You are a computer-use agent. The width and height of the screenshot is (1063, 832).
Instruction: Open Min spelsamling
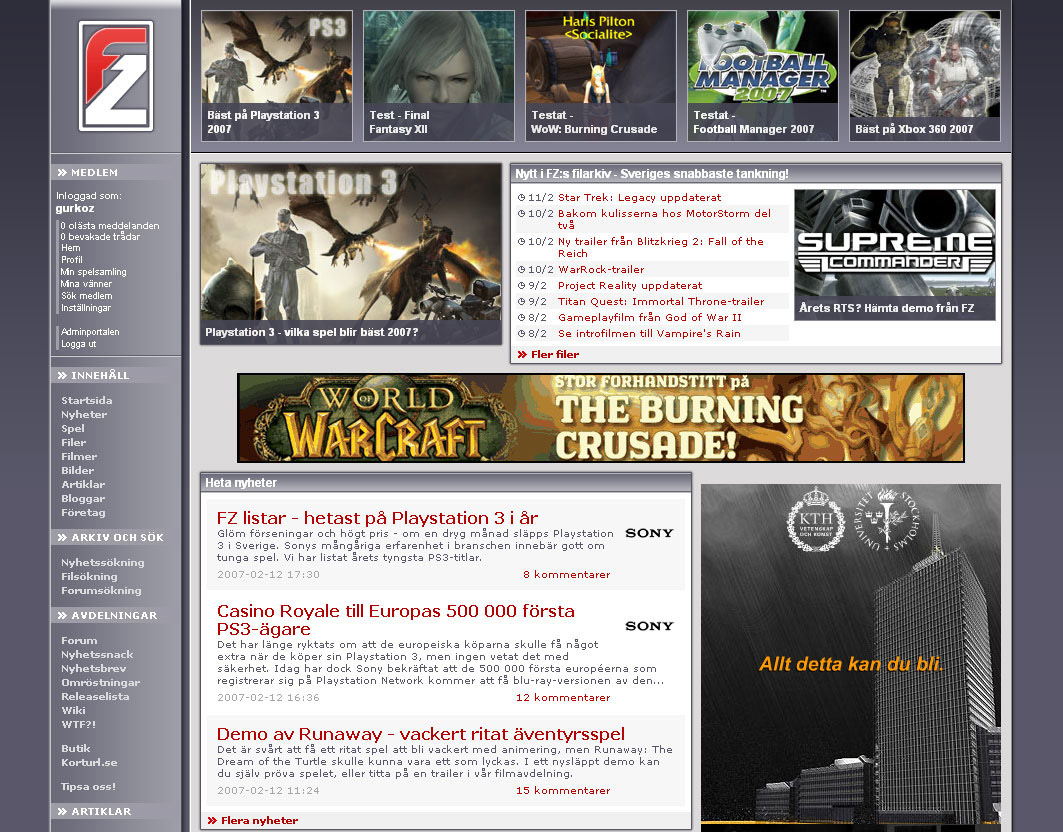pyautogui.click(x=94, y=272)
